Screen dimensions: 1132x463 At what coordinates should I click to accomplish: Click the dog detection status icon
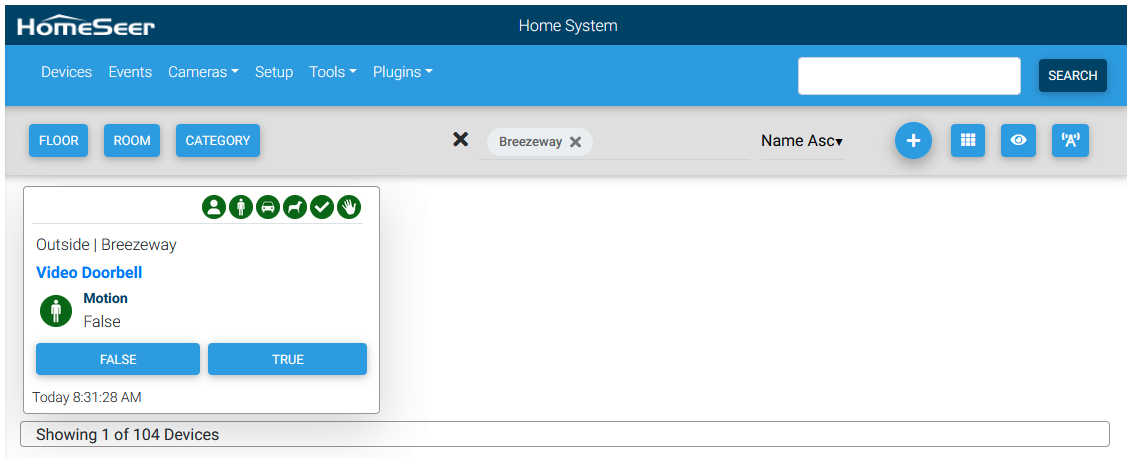click(x=294, y=207)
